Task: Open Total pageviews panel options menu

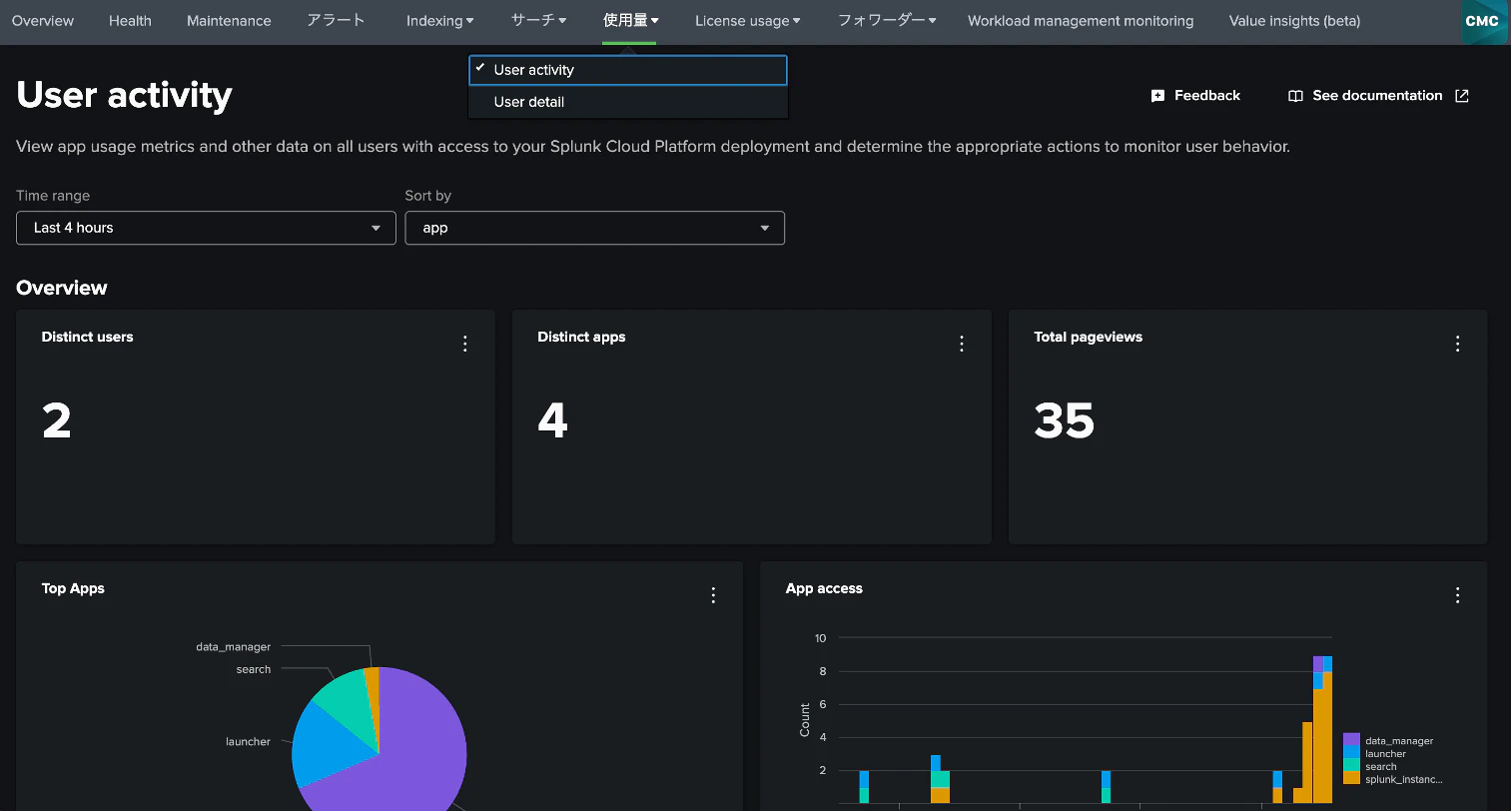Action: (x=1458, y=344)
